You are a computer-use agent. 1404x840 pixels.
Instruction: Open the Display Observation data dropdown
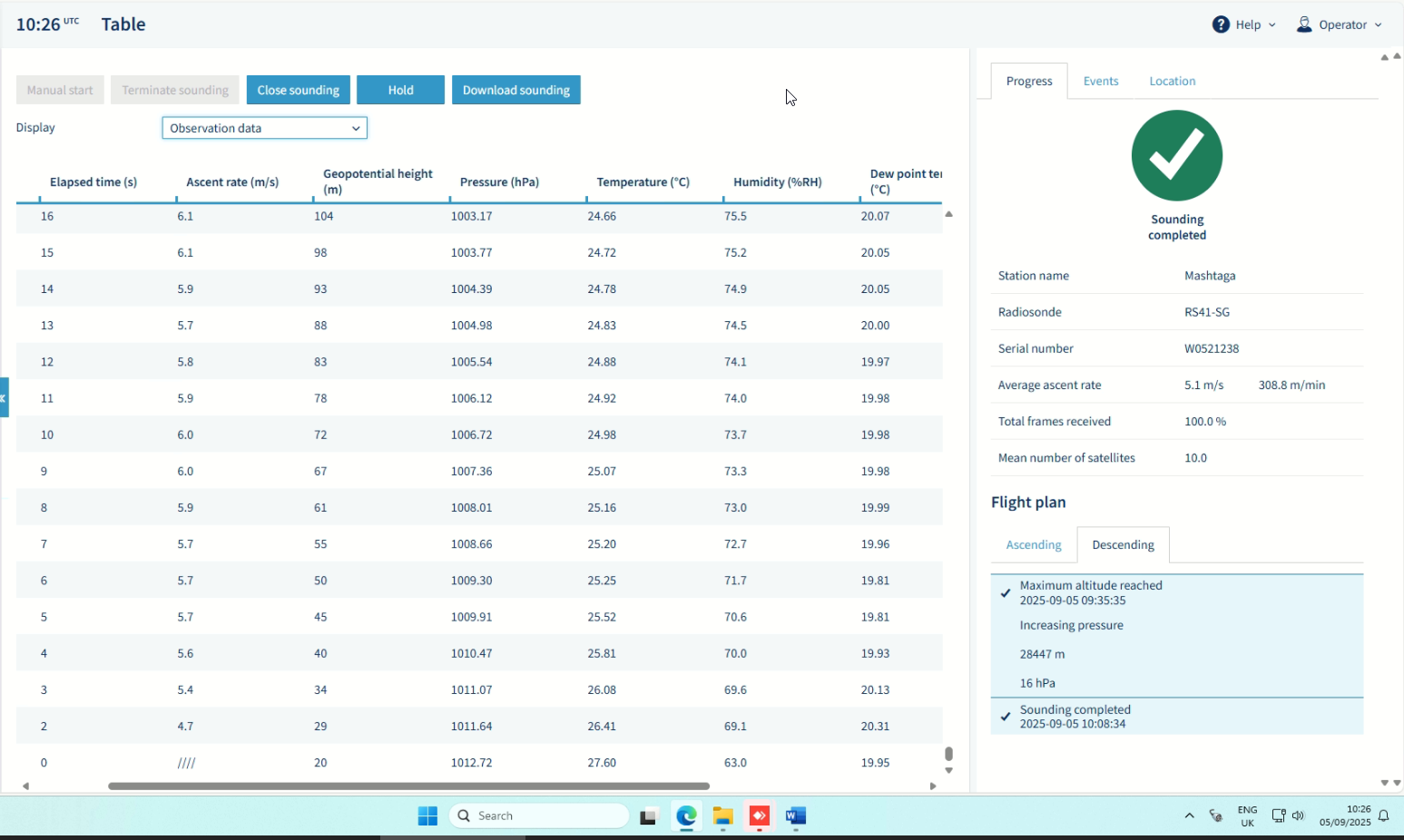point(264,128)
